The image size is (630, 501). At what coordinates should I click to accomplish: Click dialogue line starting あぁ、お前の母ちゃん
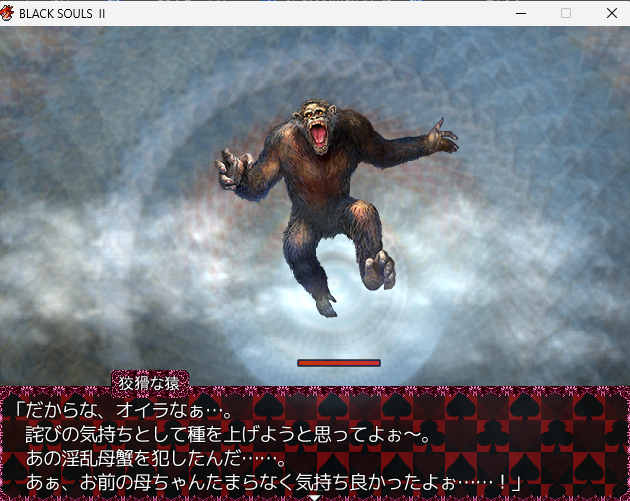(274, 483)
